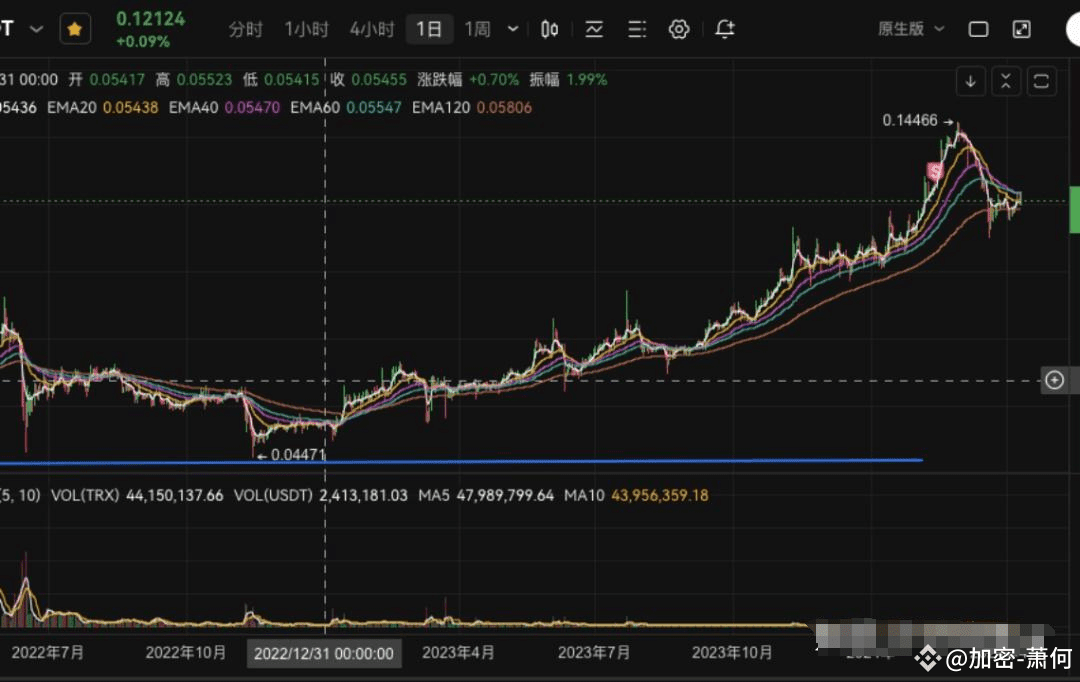Image resolution: width=1080 pixels, height=682 pixels.
Task: Click the EMA40 0.05470 indicator label
Action: click(225, 107)
